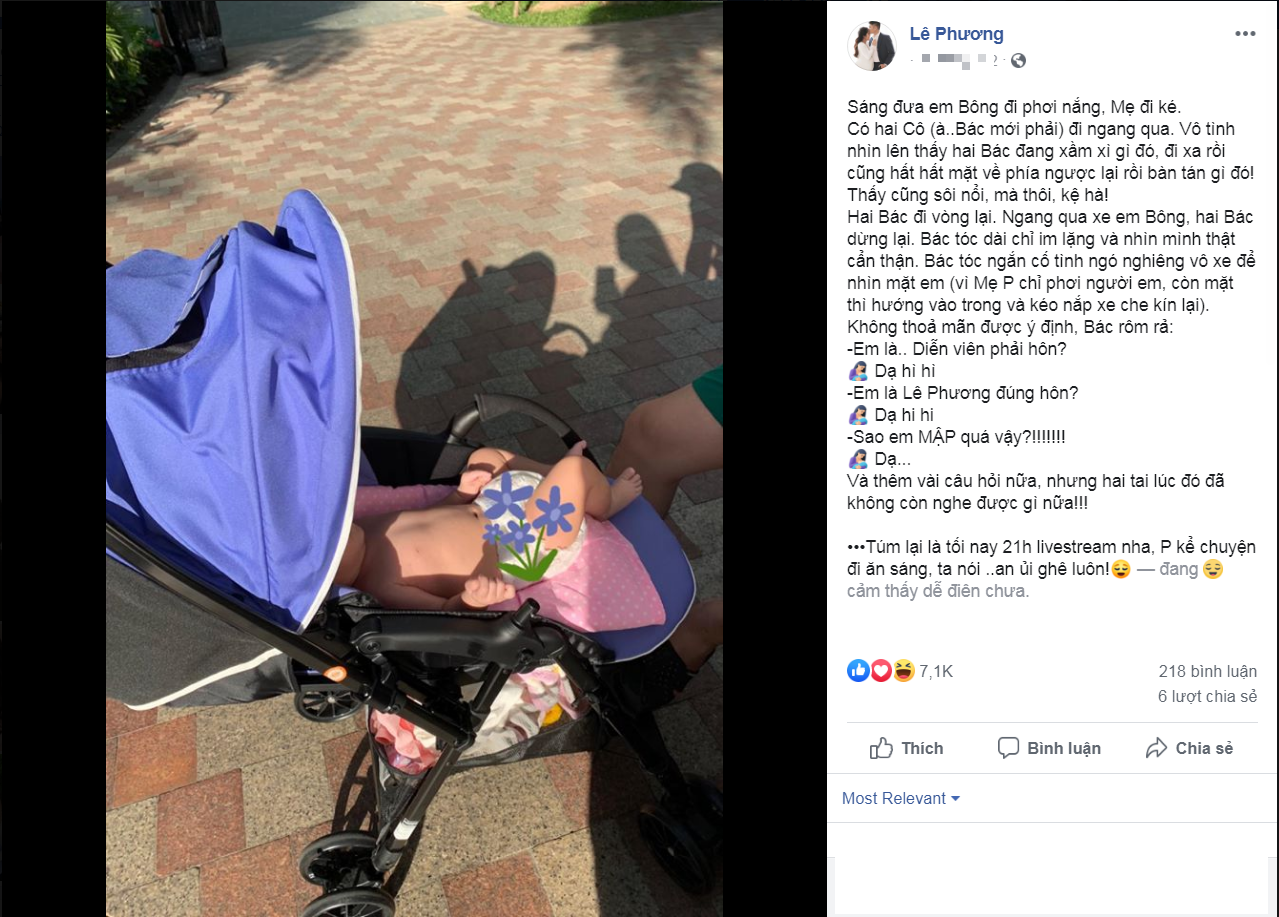
Task: Expand the Most Relevant comment sort dropdown
Action: point(901,798)
